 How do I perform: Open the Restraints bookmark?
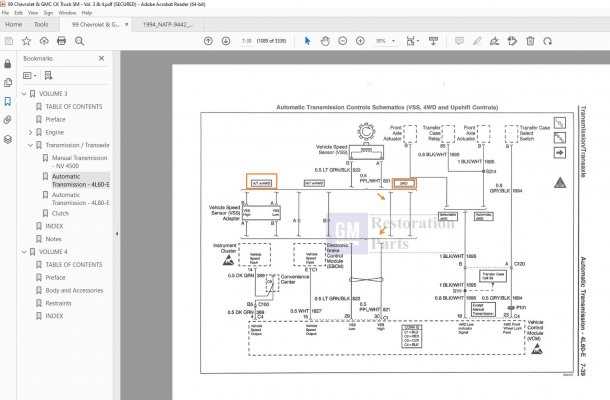click(x=58, y=303)
